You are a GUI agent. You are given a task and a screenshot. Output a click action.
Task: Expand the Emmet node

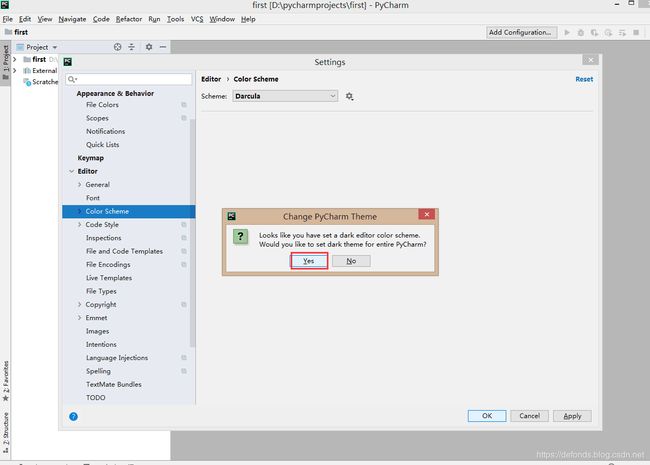click(79, 318)
